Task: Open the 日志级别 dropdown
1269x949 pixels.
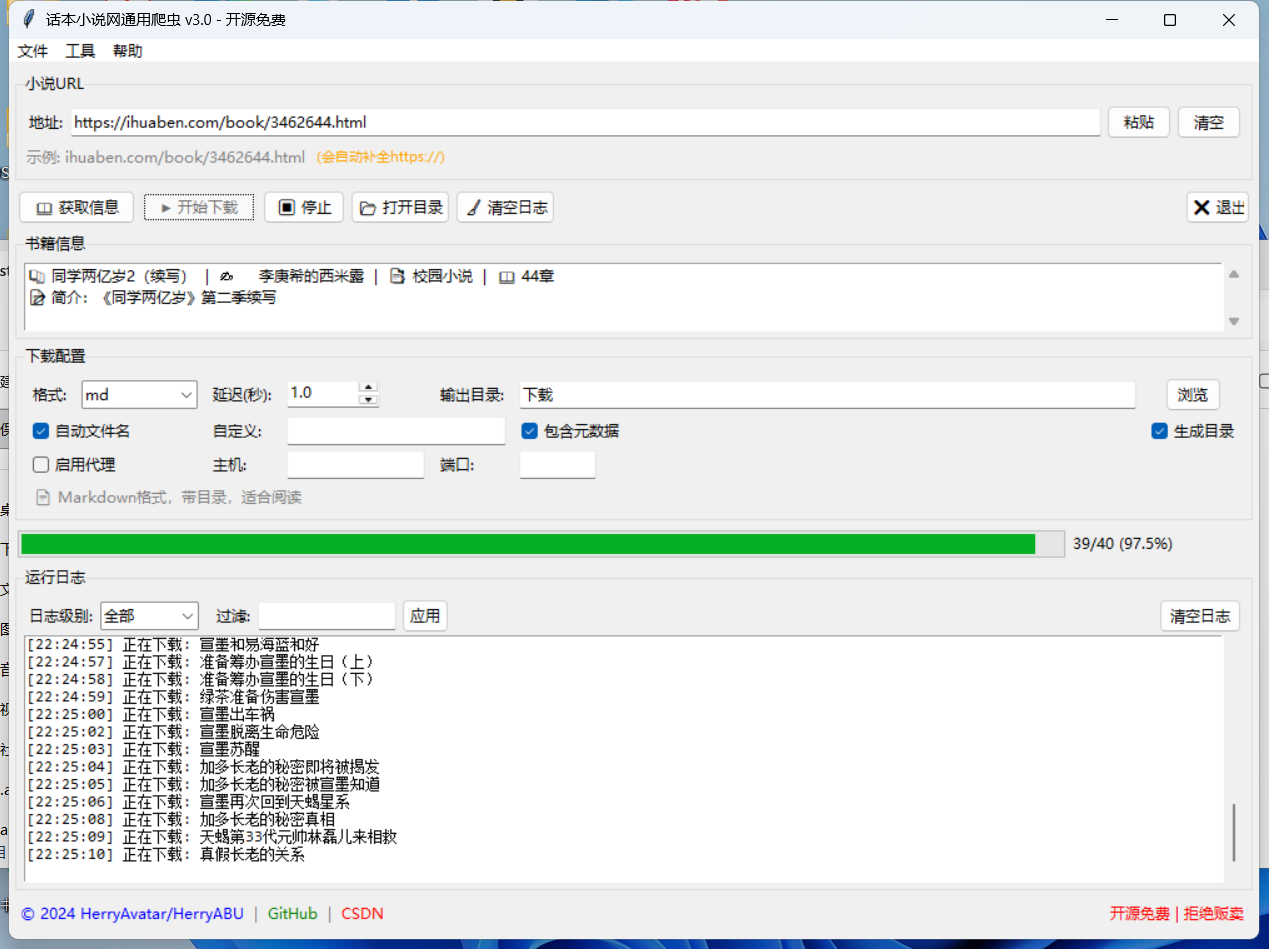Action: click(x=149, y=616)
